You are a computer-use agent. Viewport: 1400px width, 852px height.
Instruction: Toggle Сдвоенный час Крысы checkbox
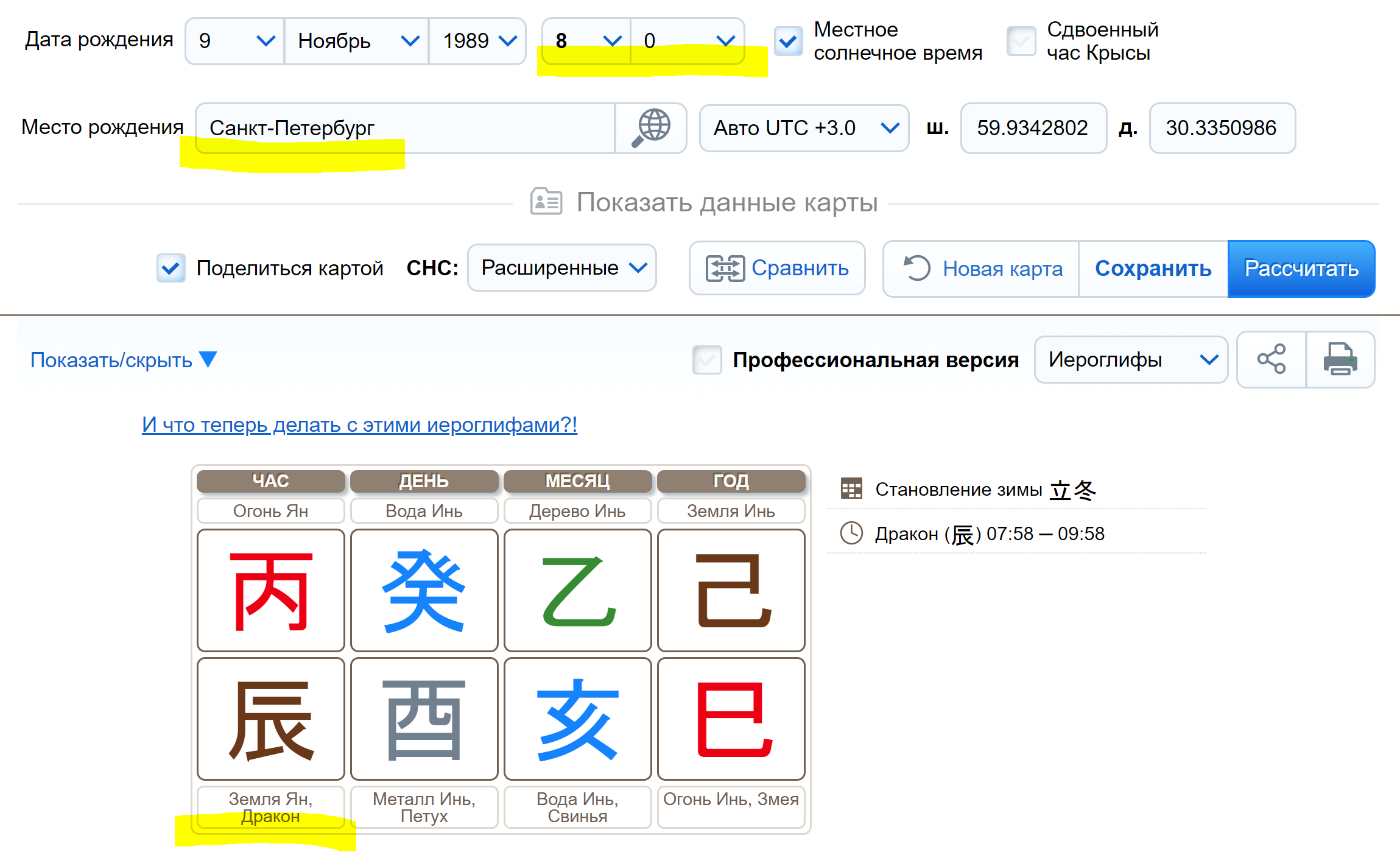coord(1021,41)
